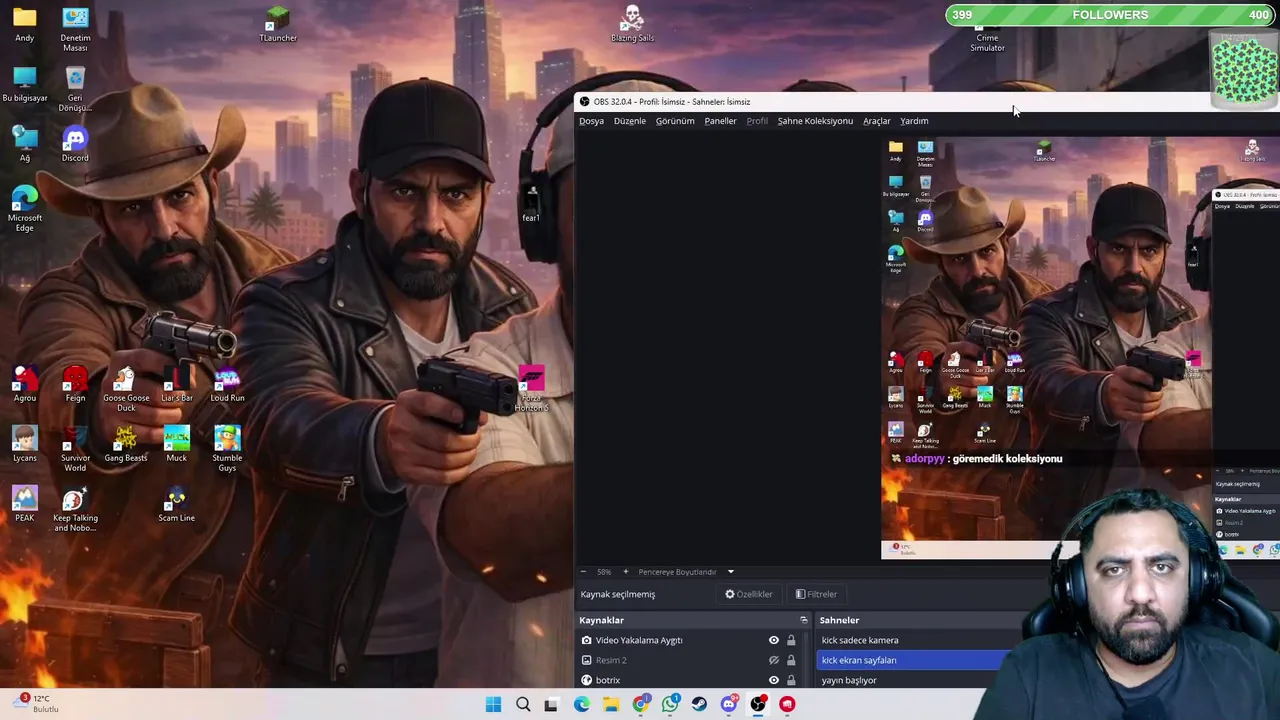
Task: Pop out the Kaynaklar dock panel
Action: point(803,620)
